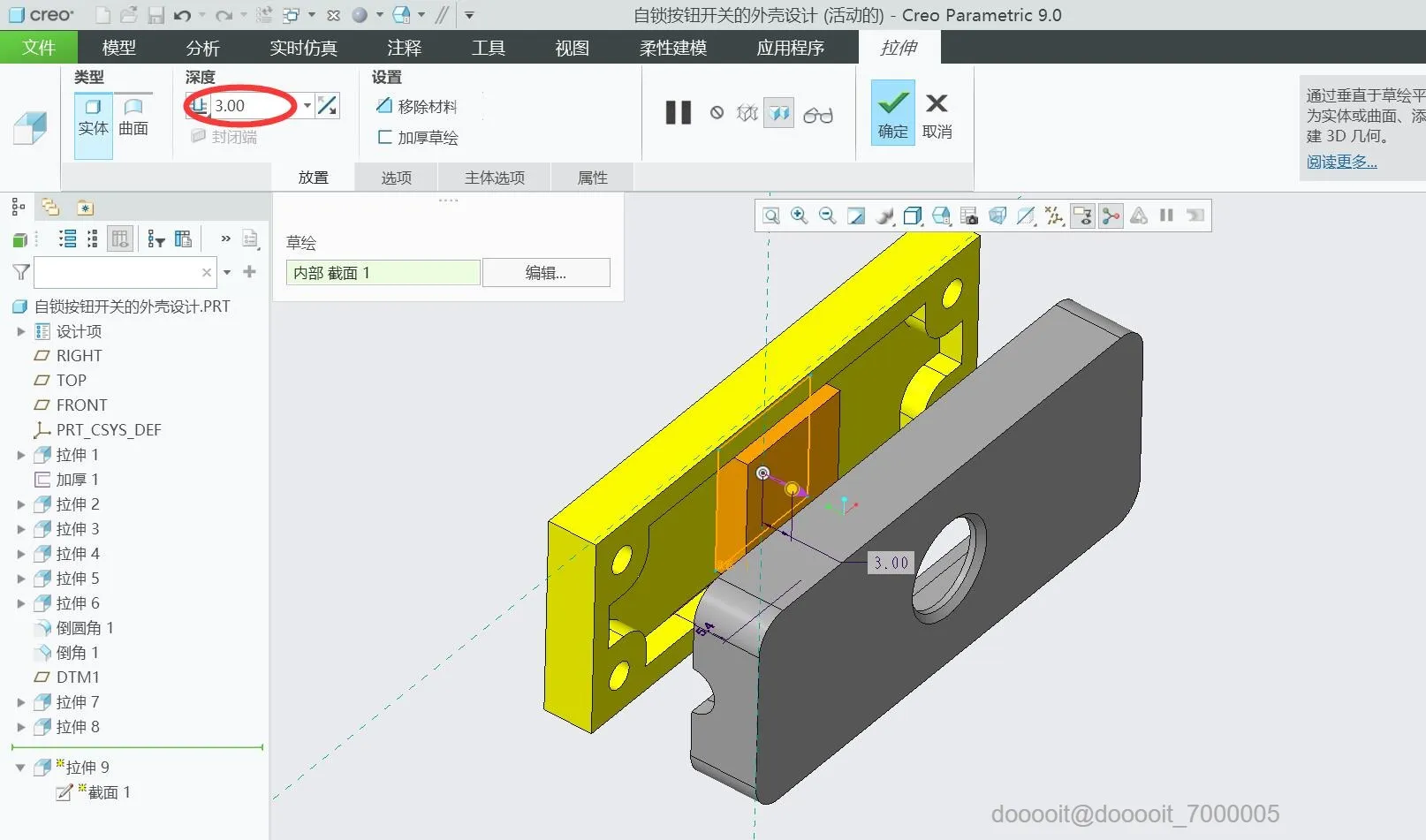Expand all model tree nodes
Image resolution: width=1426 pixels, height=840 pixels.
[x=67, y=238]
